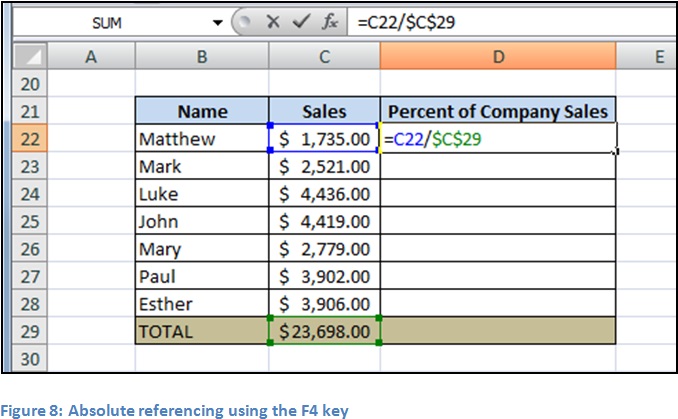
Task: Click the Sales header cell
Action: pyautogui.click(x=324, y=111)
